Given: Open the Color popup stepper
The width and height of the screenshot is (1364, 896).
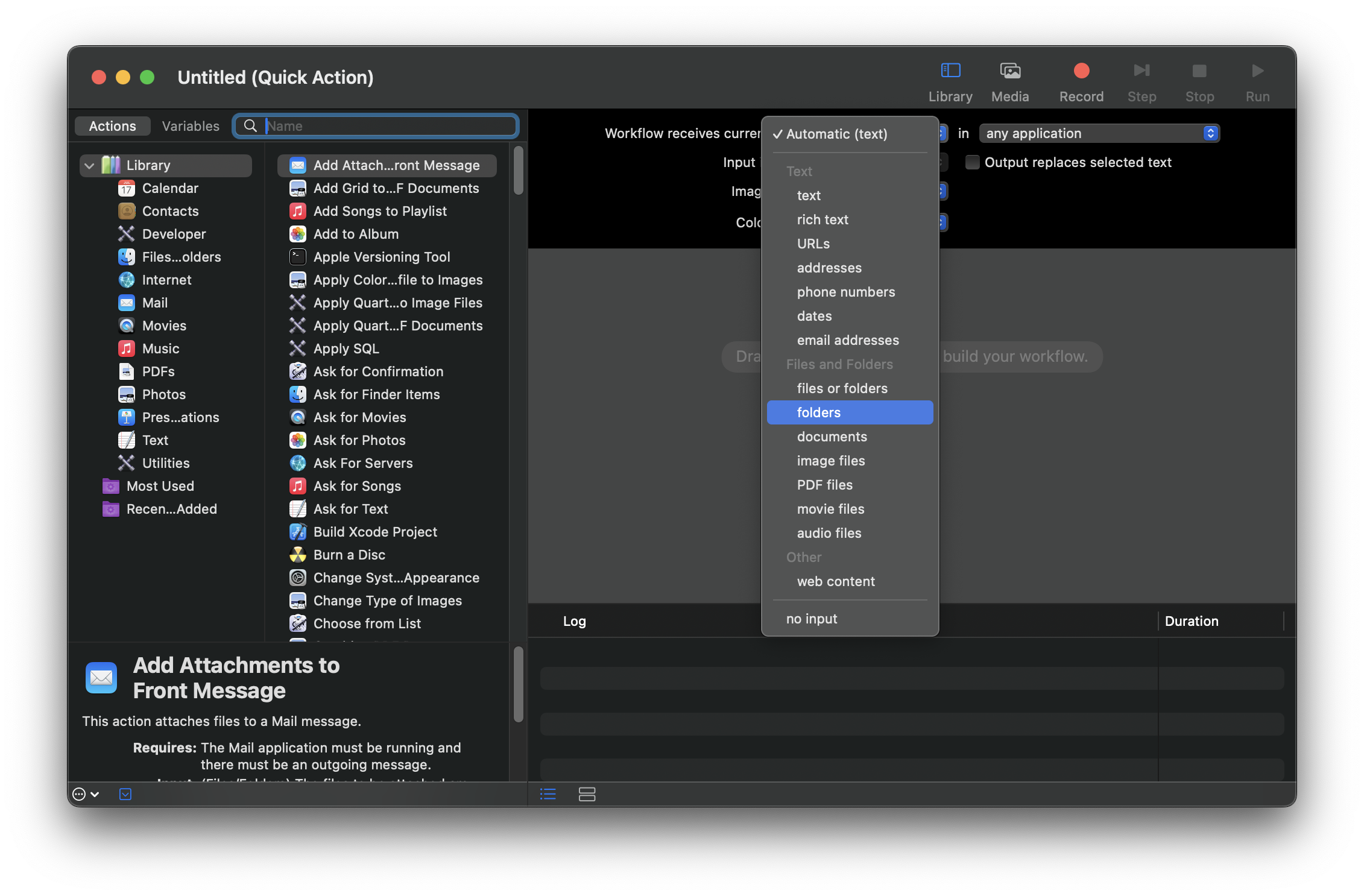Looking at the screenshot, I should click(x=943, y=222).
